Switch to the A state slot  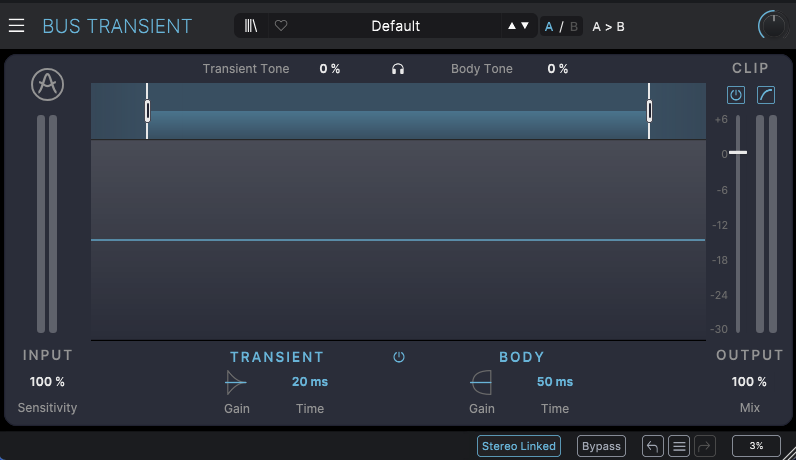click(x=549, y=26)
